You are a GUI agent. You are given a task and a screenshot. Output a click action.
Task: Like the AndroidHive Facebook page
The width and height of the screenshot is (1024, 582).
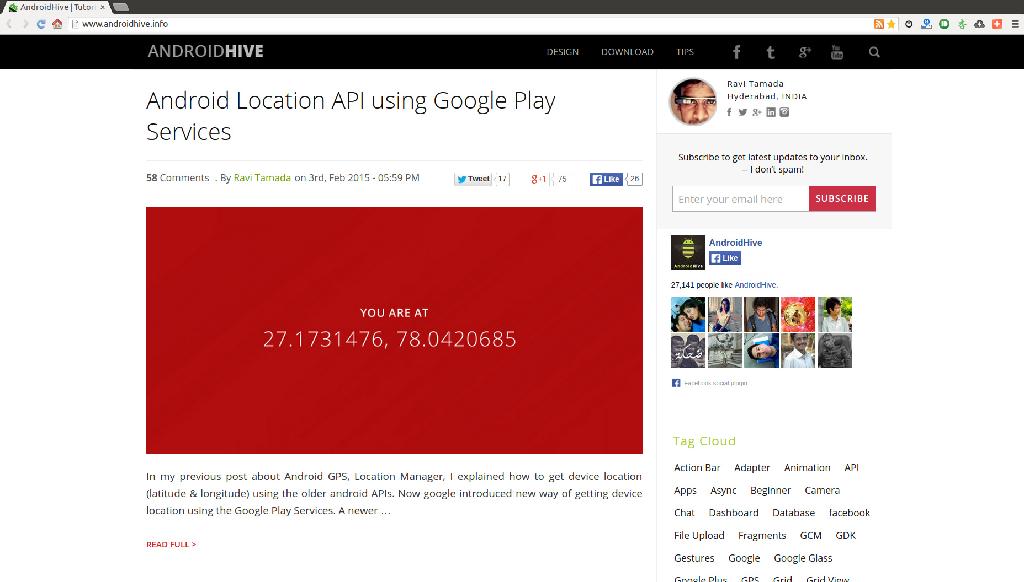tap(723, 258)
